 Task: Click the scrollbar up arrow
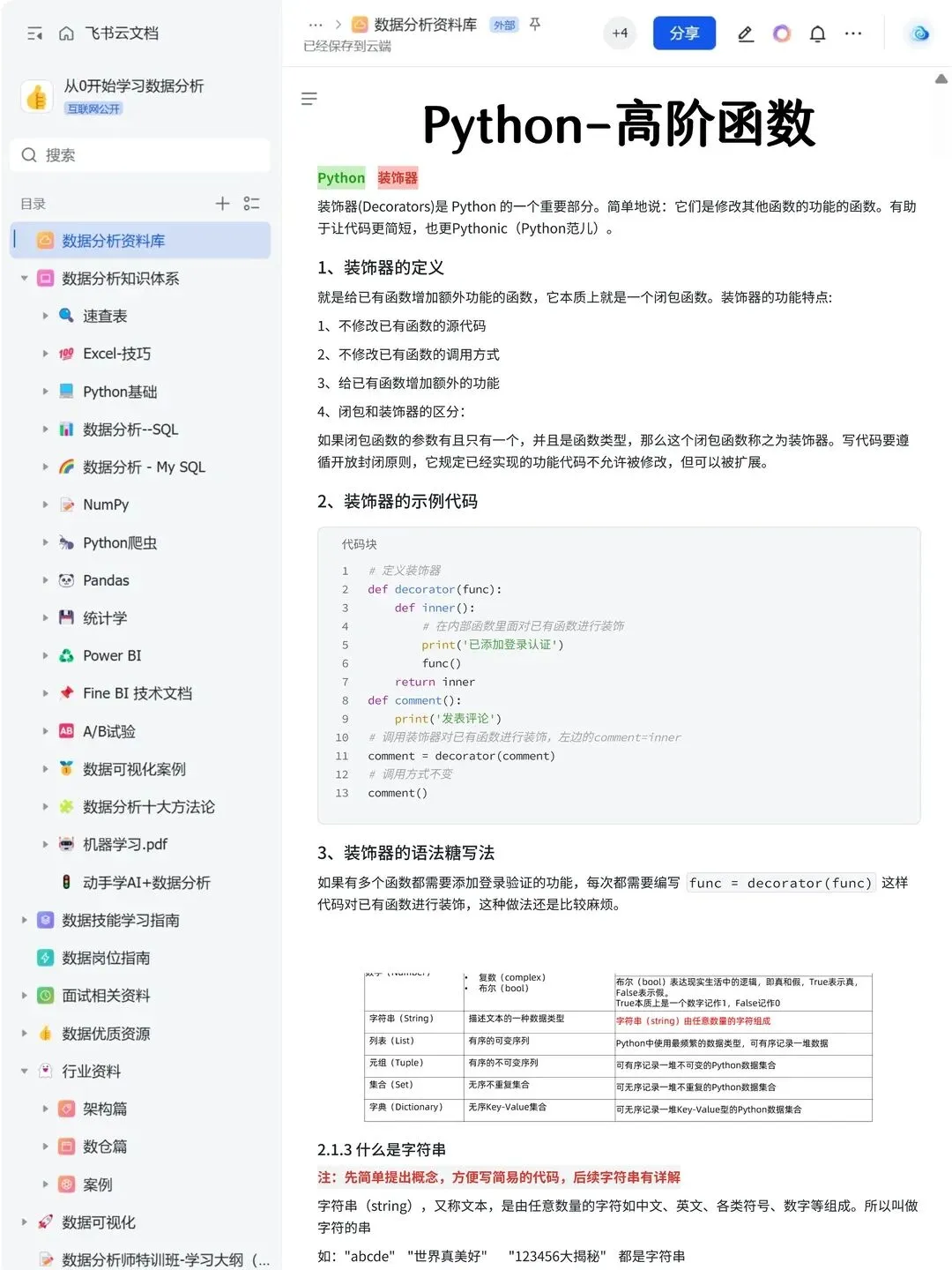941,79
